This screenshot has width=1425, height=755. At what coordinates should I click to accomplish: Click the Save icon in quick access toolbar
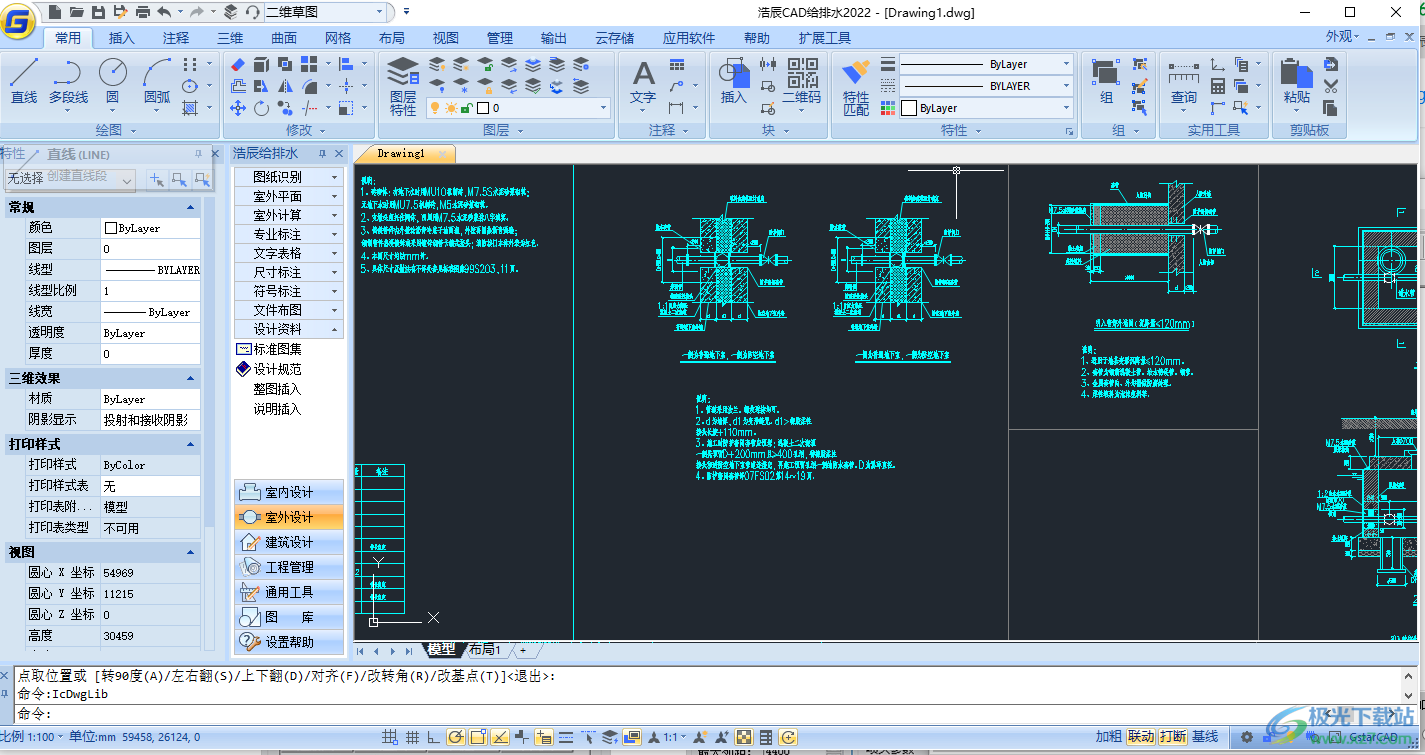point(98,12)
